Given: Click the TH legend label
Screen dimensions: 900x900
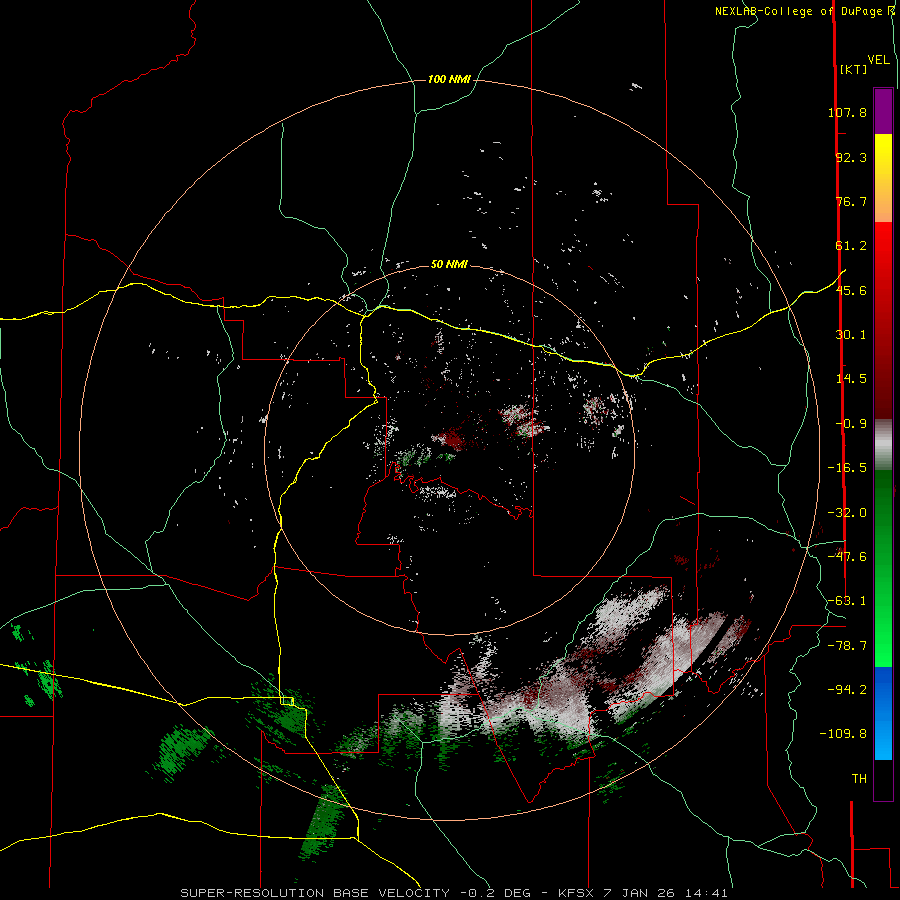Looking at the screenshot, I should [859, 779].
